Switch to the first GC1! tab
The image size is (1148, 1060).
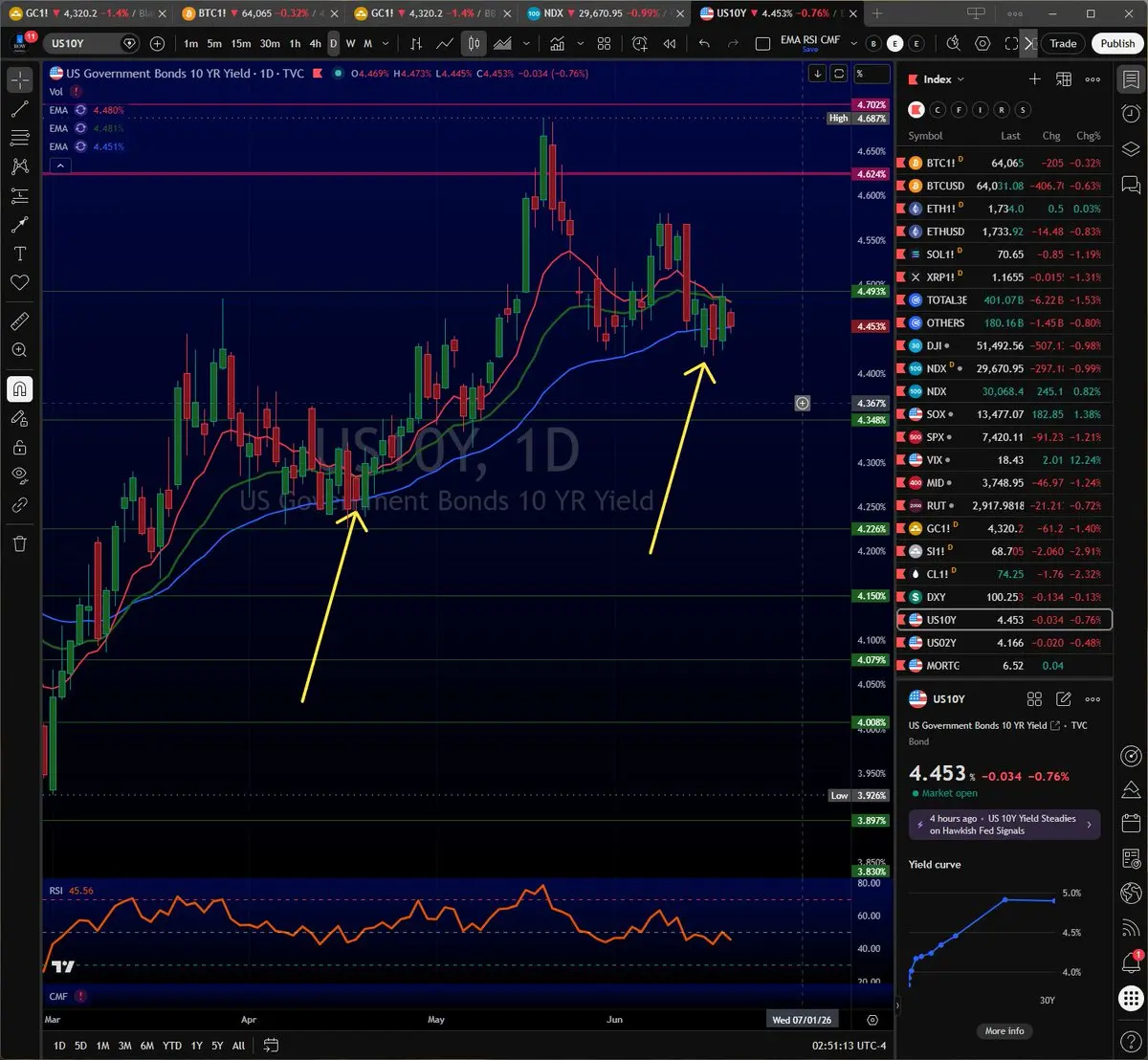(87, 13)
